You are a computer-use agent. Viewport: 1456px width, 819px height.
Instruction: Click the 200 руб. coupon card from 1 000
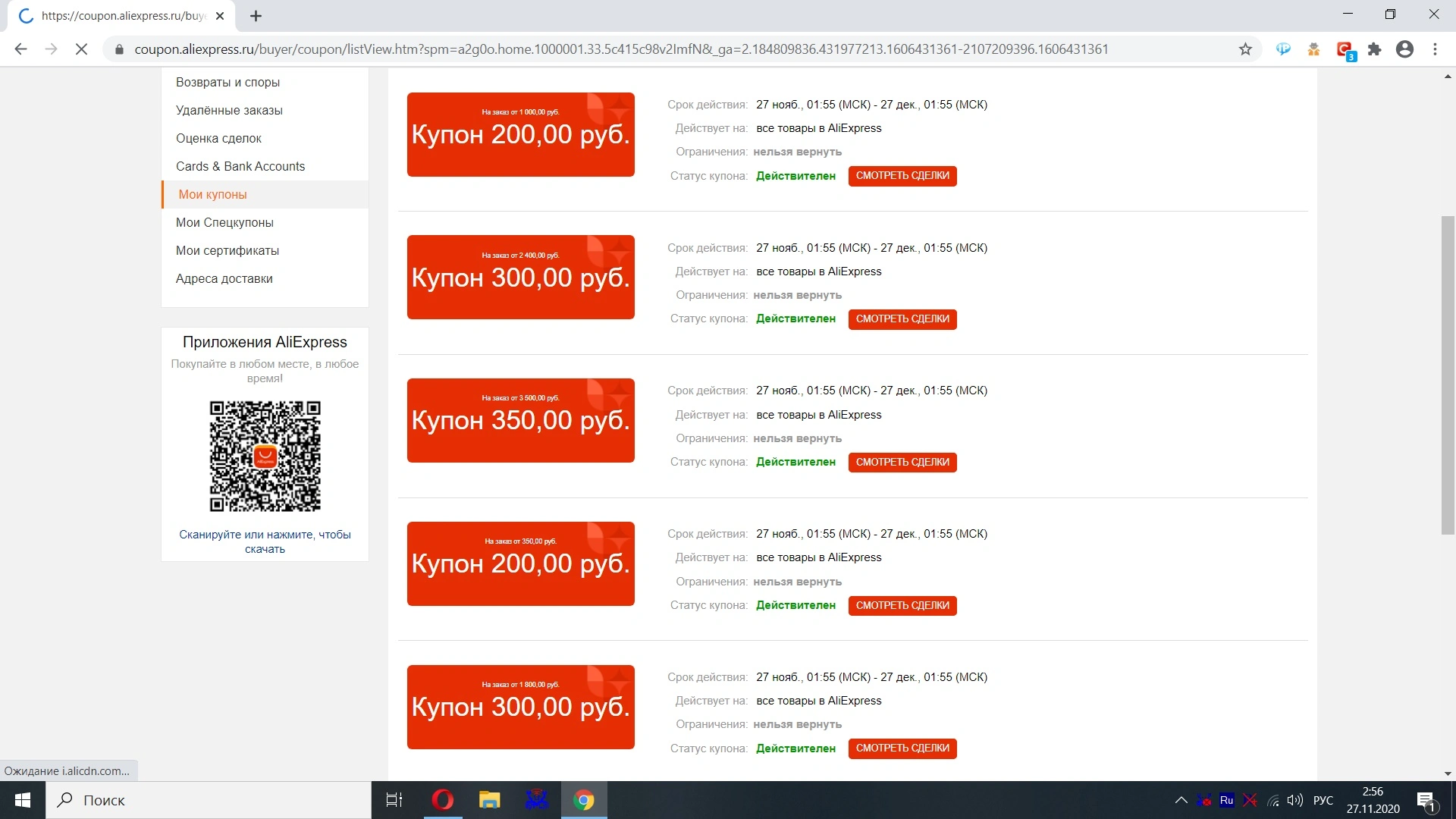[521, 134]
